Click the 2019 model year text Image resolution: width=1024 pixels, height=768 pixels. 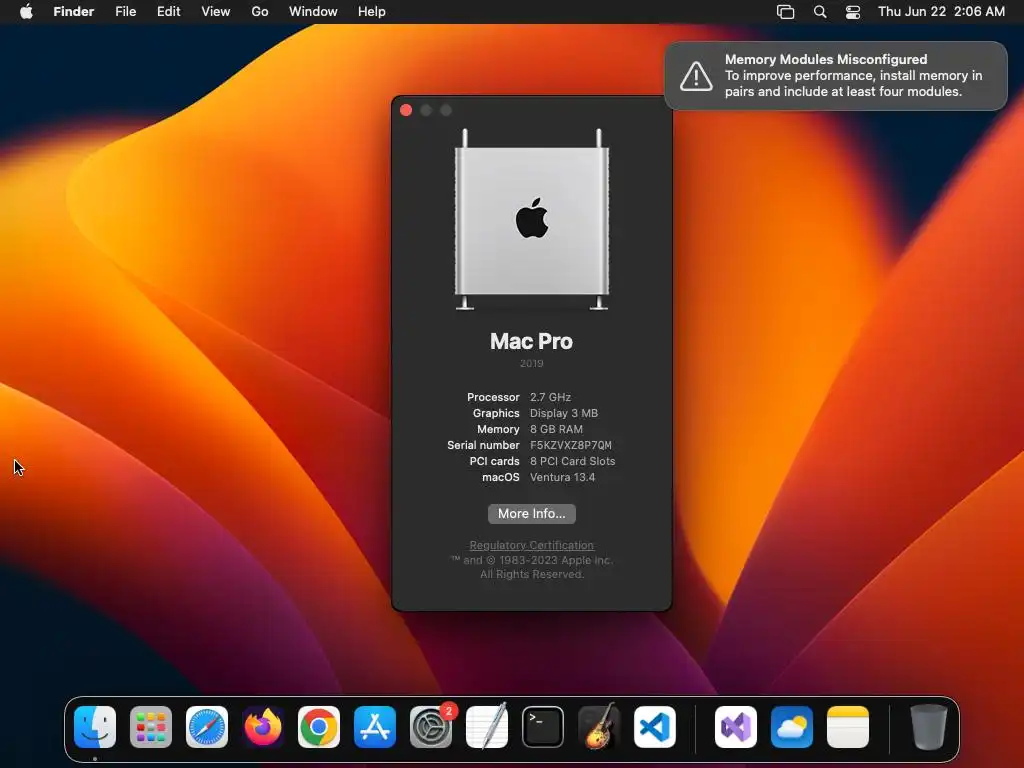(532, 363)
